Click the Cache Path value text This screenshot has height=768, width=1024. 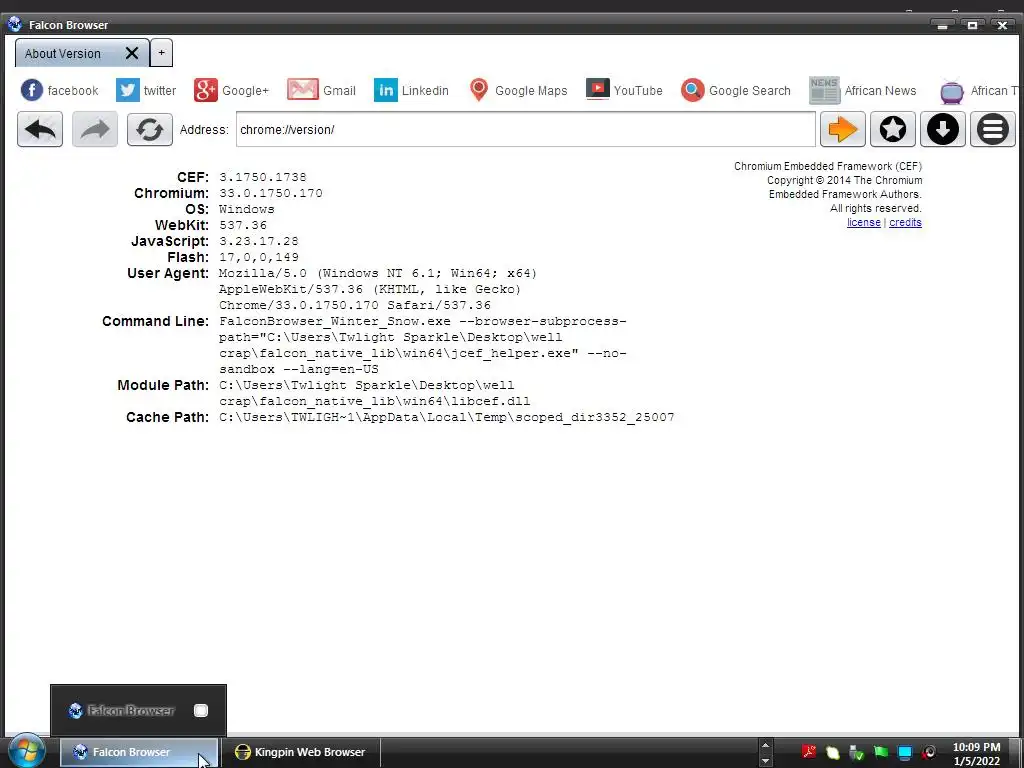[447, 417]
